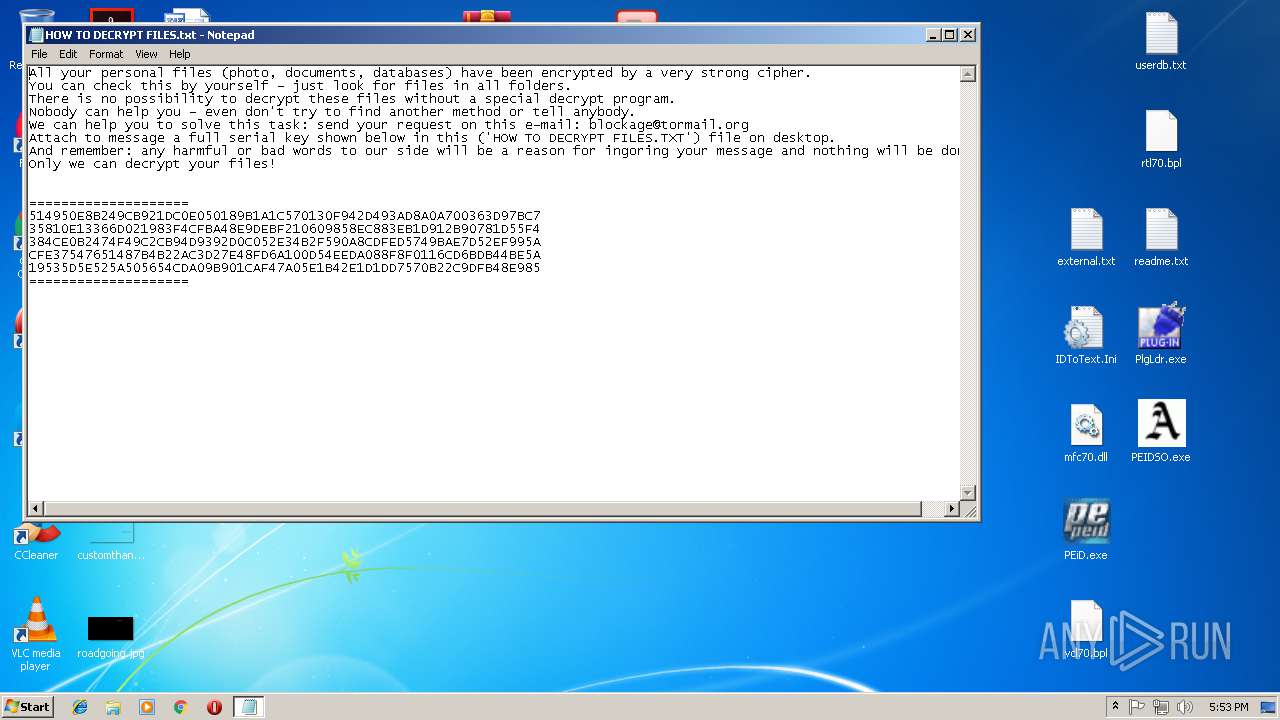The width and height of the screenshot is (1280, 720).
Task: Click the vertical scrollbar up arrow
Action: (968, 74)
